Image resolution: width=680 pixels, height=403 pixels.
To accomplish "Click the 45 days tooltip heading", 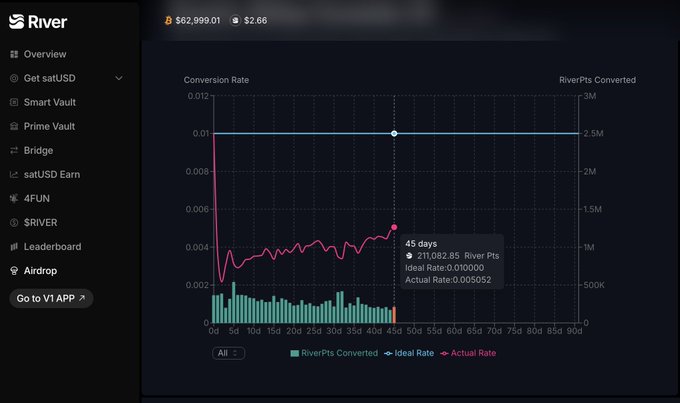I will (421, 244).
